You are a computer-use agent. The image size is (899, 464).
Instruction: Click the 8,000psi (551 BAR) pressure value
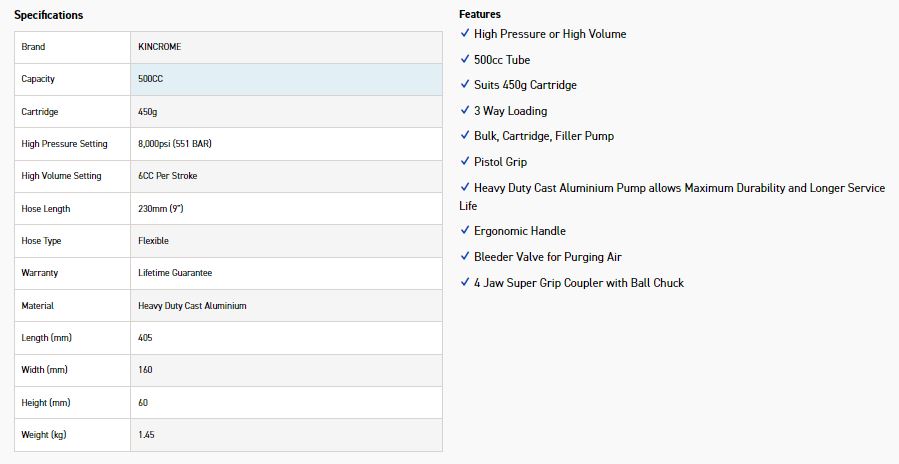[x=175, y=144]
